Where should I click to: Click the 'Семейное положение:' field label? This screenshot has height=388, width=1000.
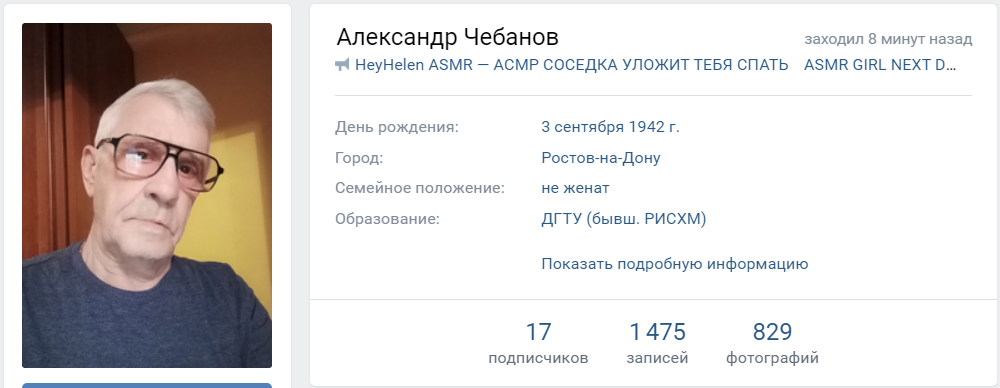(x=420, y=188)
